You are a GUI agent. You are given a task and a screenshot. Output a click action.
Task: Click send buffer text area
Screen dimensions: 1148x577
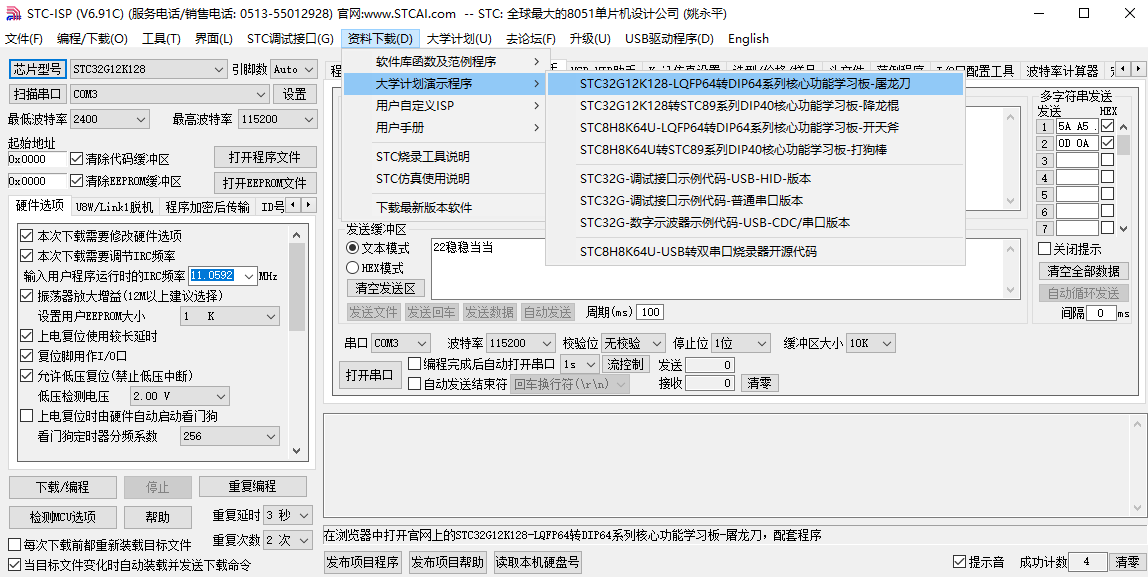click(718, 269)
